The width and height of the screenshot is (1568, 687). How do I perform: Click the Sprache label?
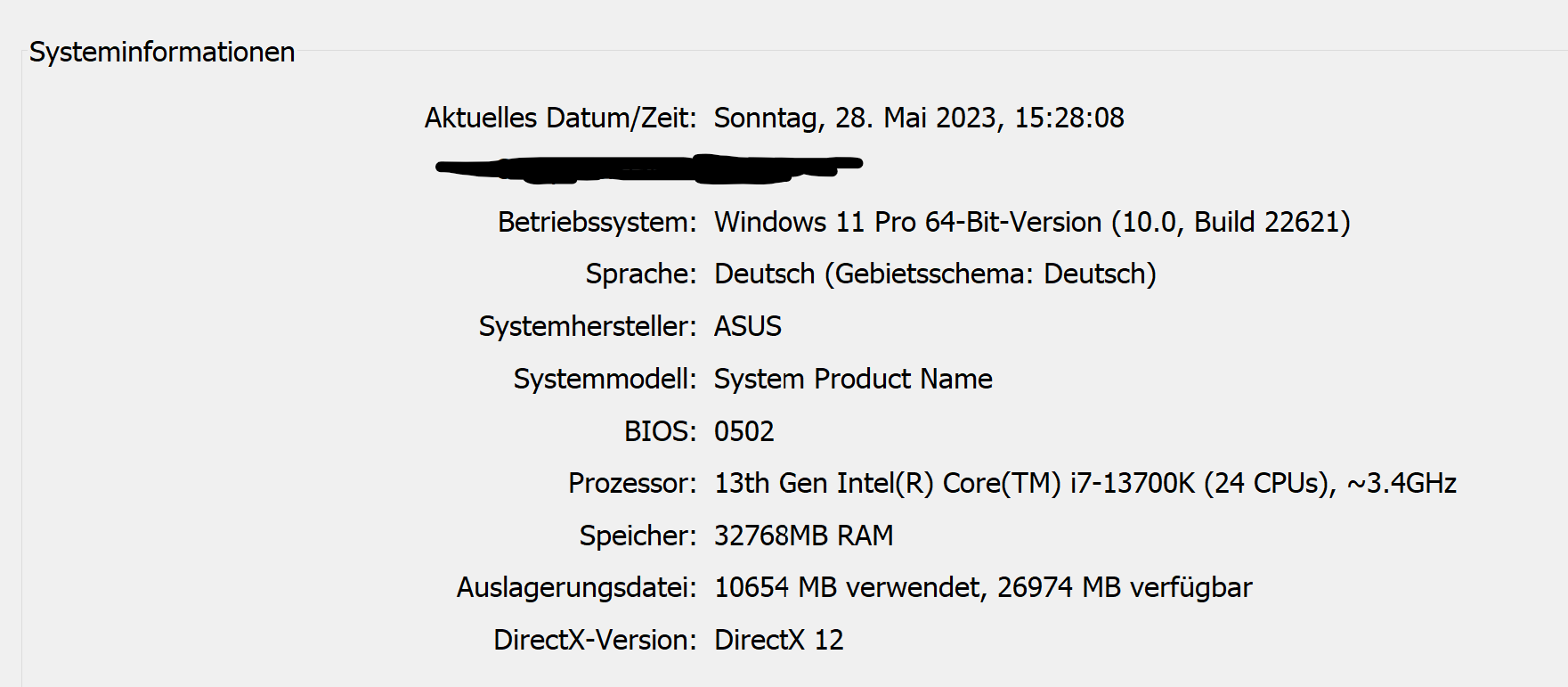tap(640, 274)
